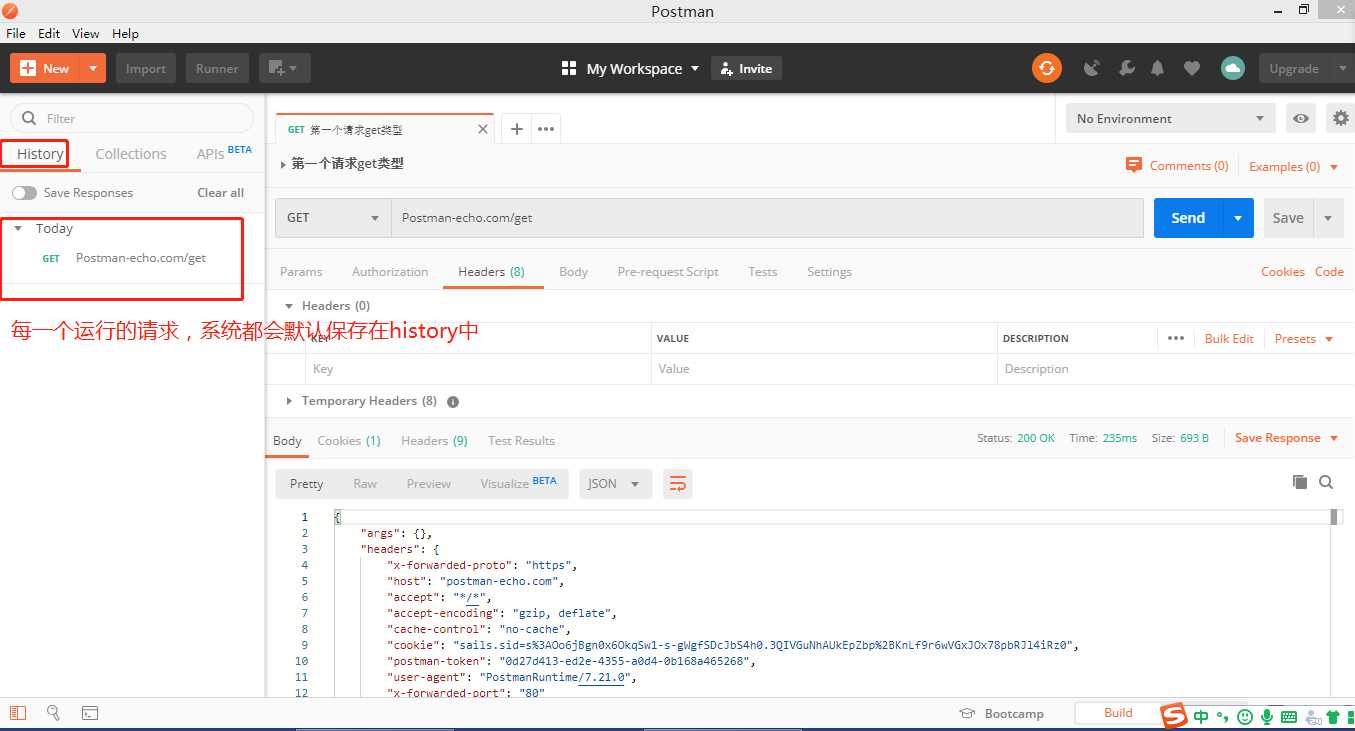Viewport: 1355px width, 731px height.
Task: Click the Runner button
Action: click(x=217, y=68)
